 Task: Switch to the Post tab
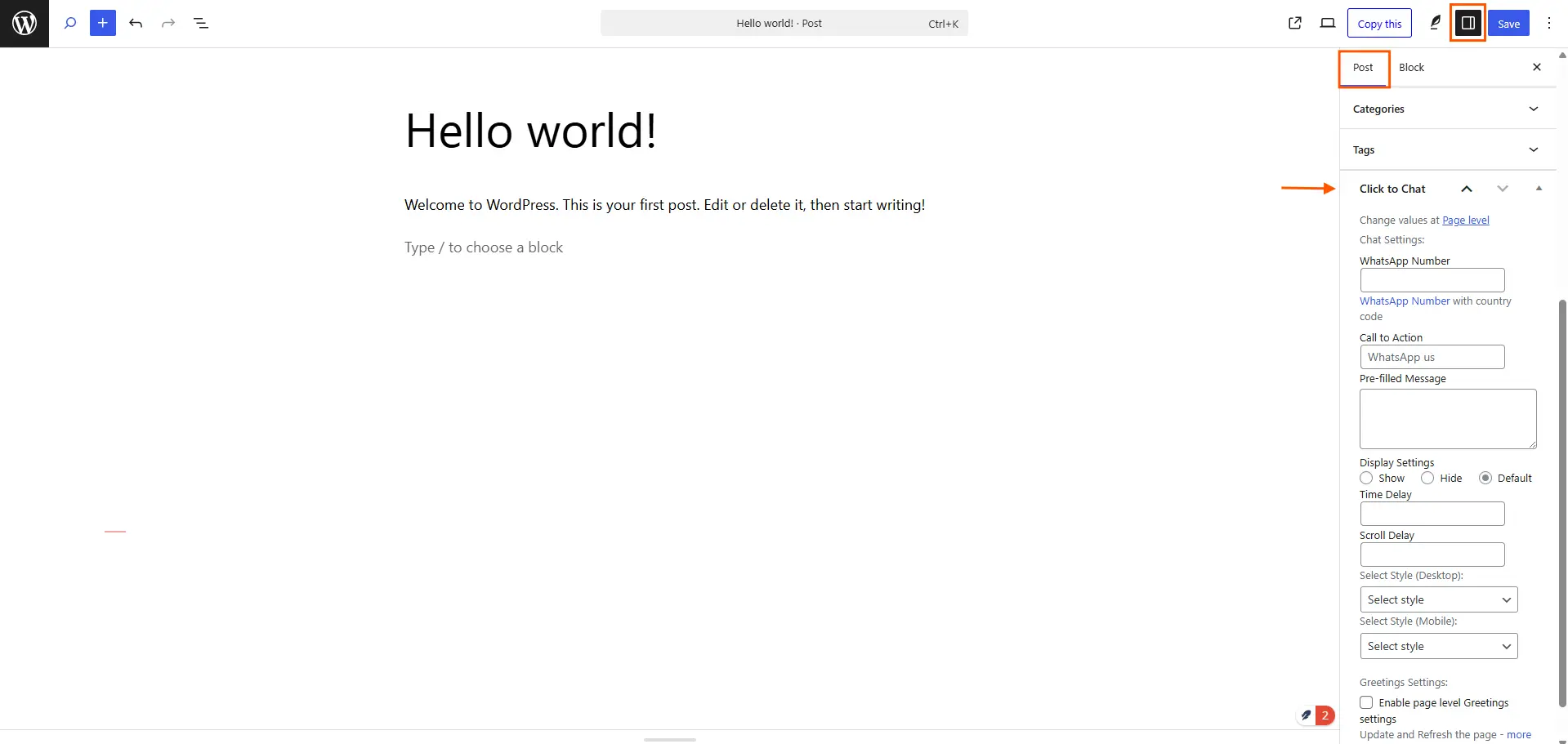1363,68
